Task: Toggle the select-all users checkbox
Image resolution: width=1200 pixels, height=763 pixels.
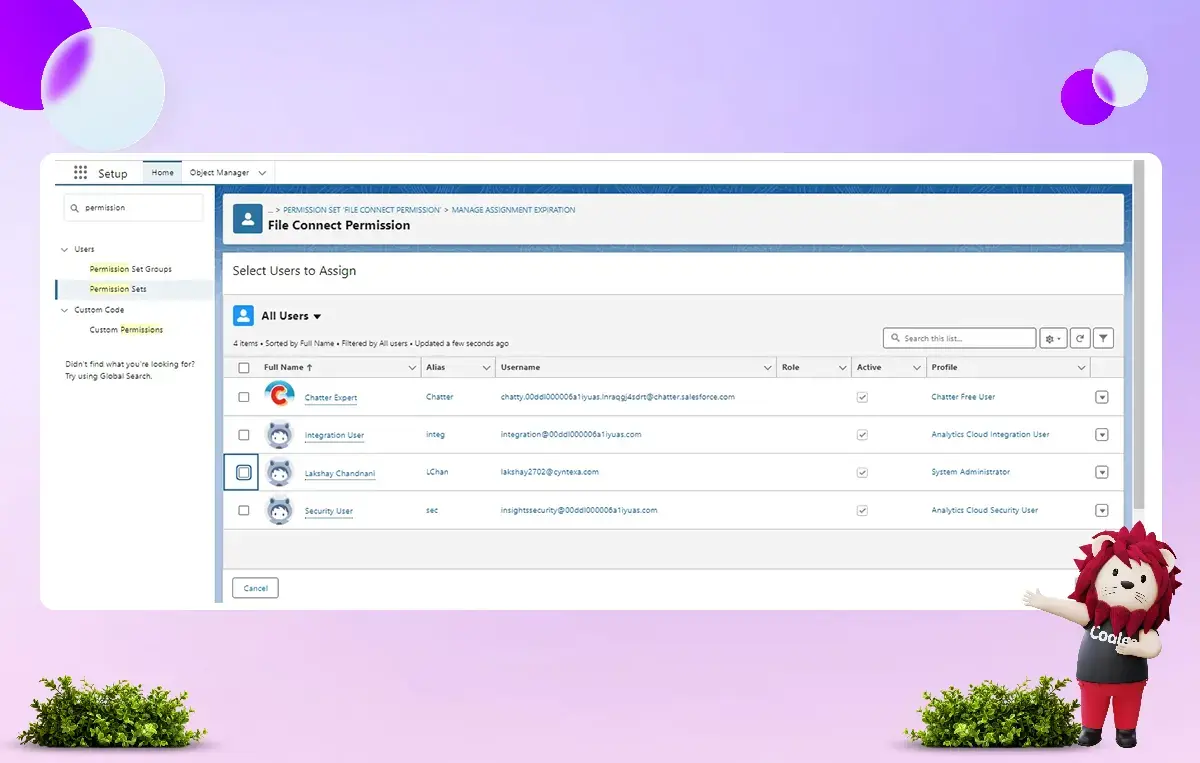Action: tap(244, 368)
